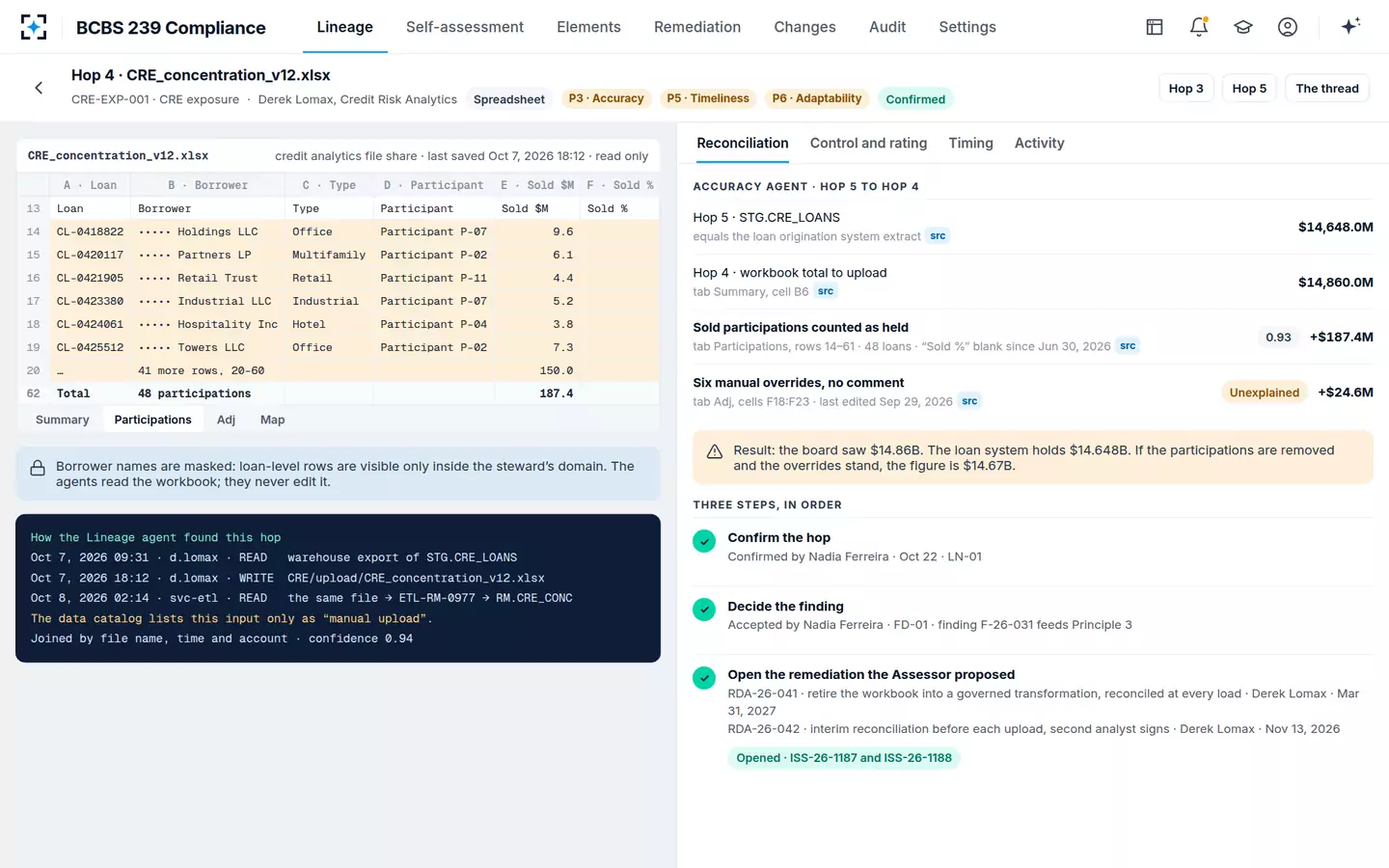Go back with the chevron arrow
The width and height of the screenshot is (1389, 868).
(x=39, y=88)
